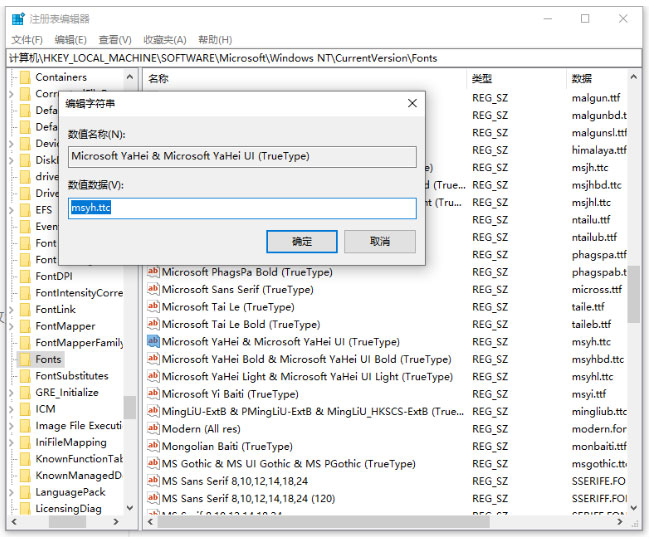
Task: Click the Fonts folder icon in tree
Action: (x=25, y=359)
